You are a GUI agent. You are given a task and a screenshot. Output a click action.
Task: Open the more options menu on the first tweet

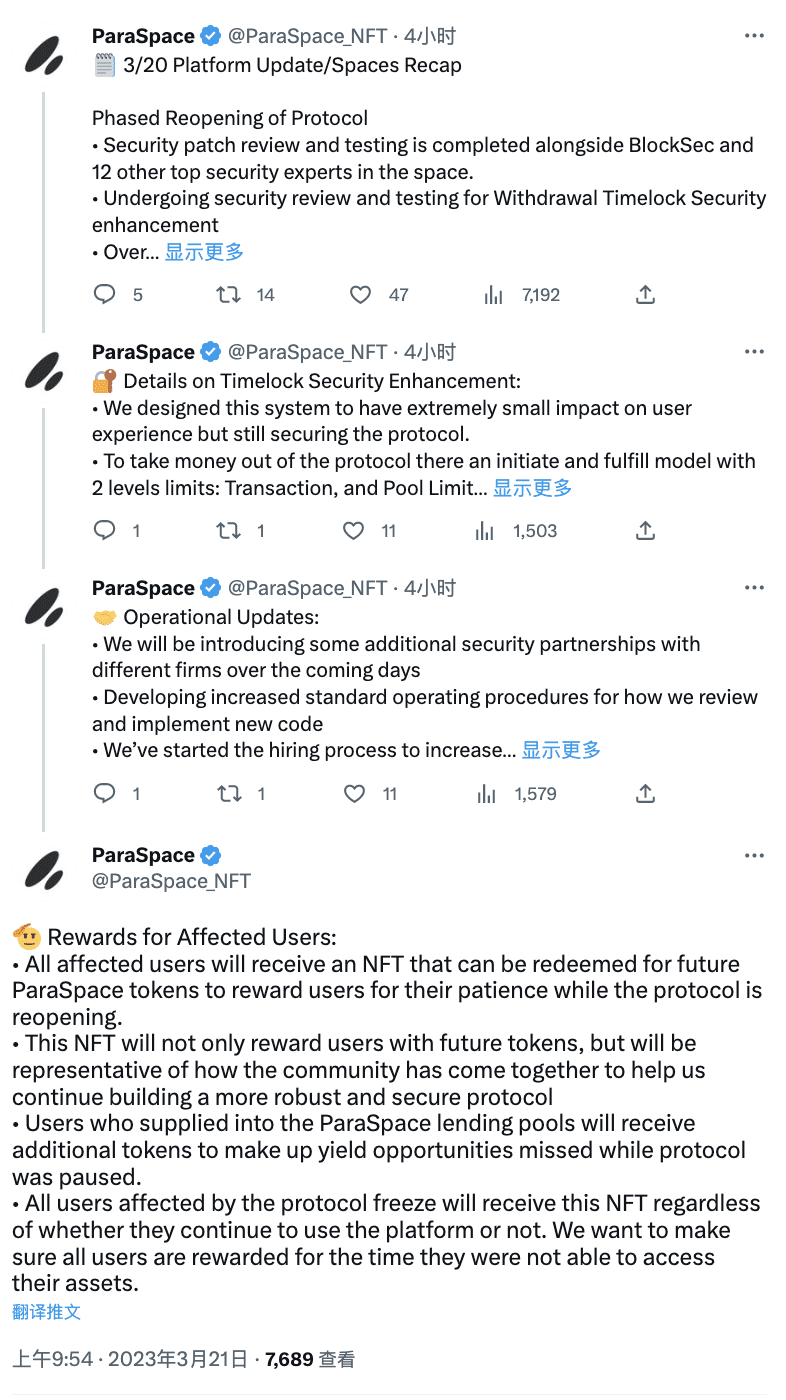[754, 33]
